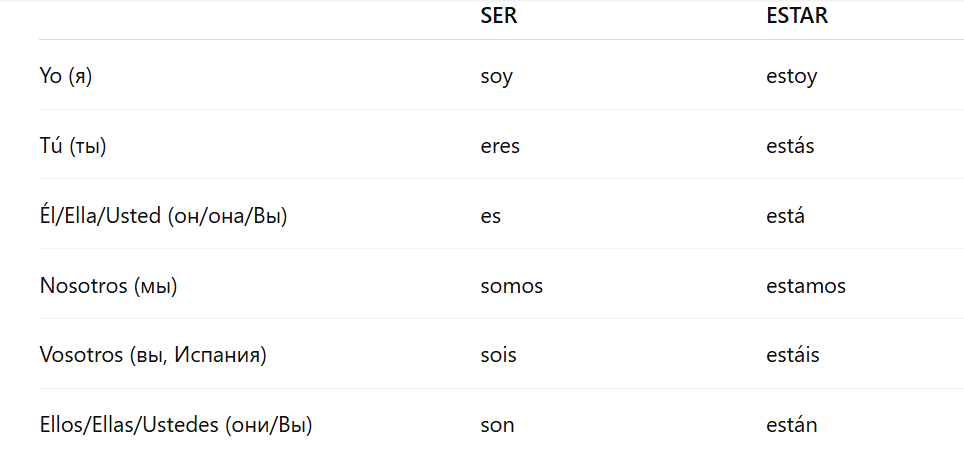Click the SER column header

pyautogui.click(x=498, y=17)
